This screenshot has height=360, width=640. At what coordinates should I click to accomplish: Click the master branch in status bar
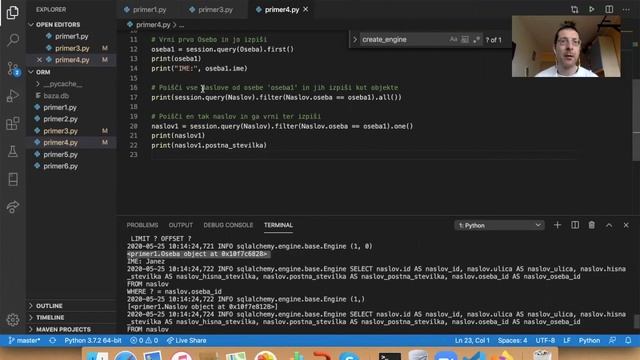point(24,340)
